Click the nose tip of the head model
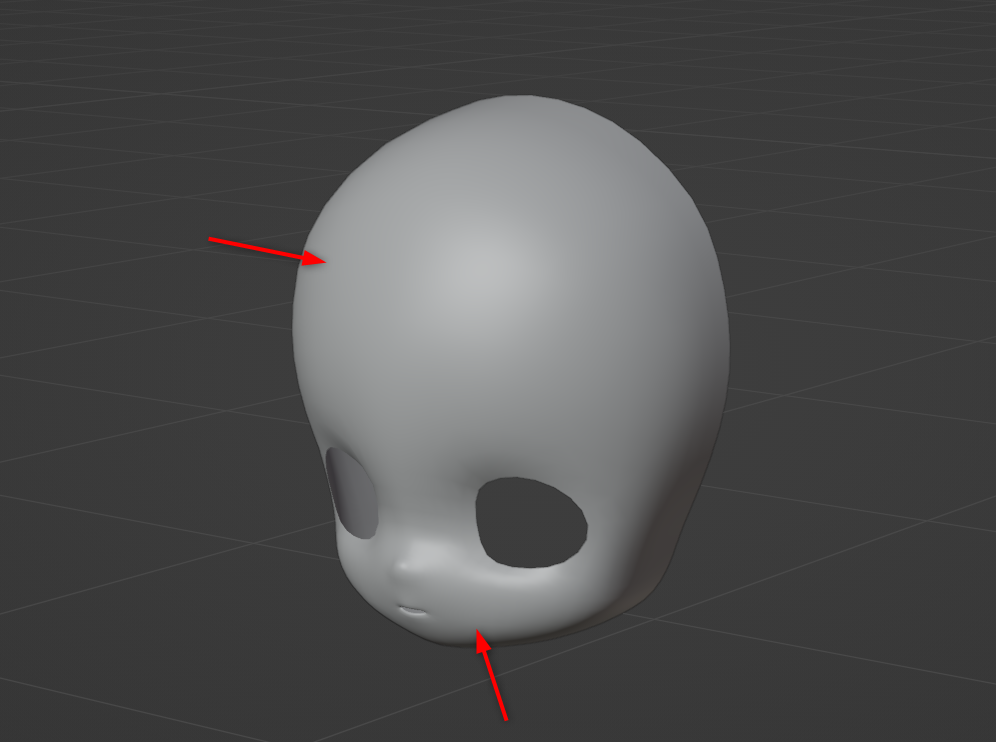This screenshot has width=996, height=742. 403,569
